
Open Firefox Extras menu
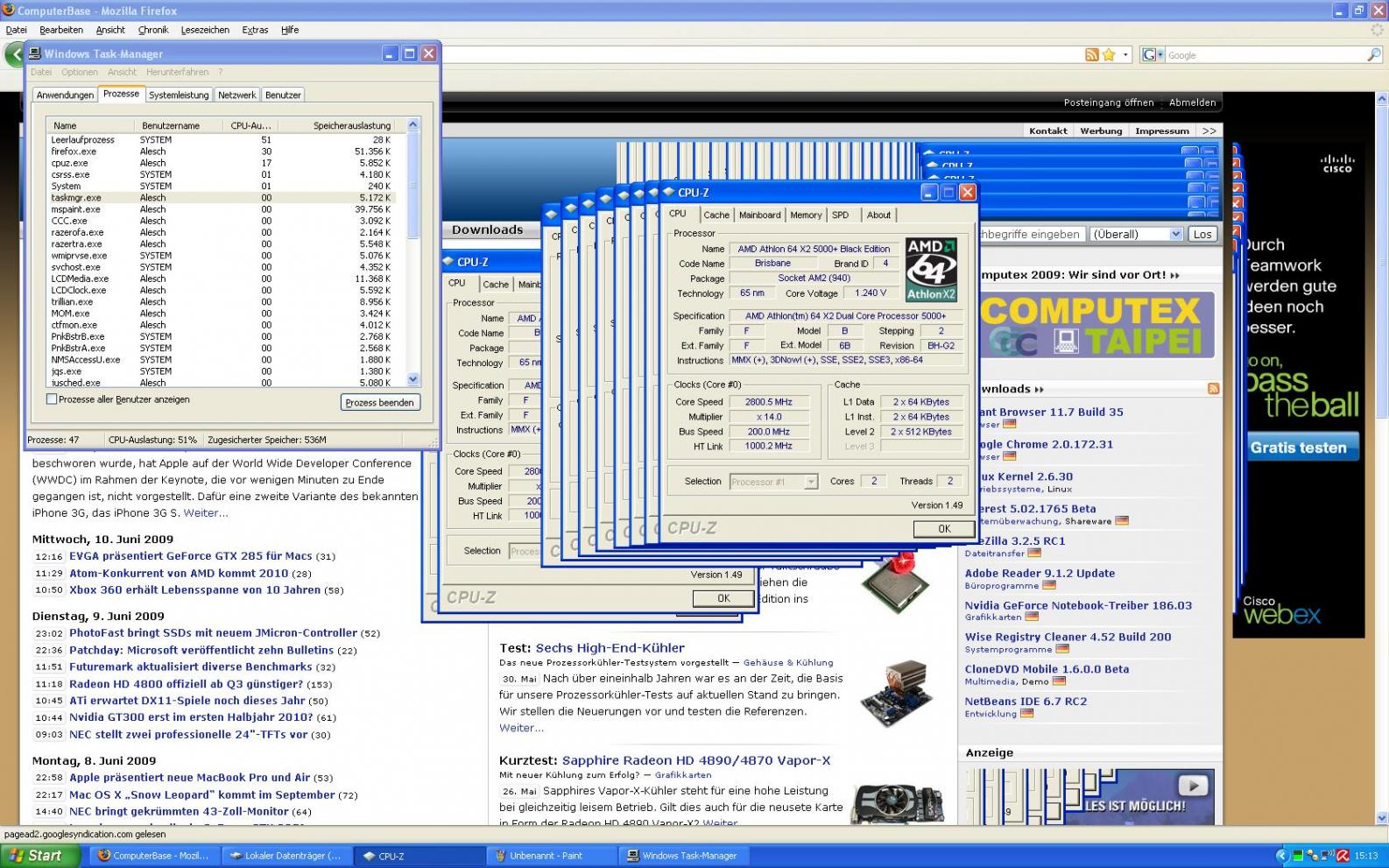point(255,30)
